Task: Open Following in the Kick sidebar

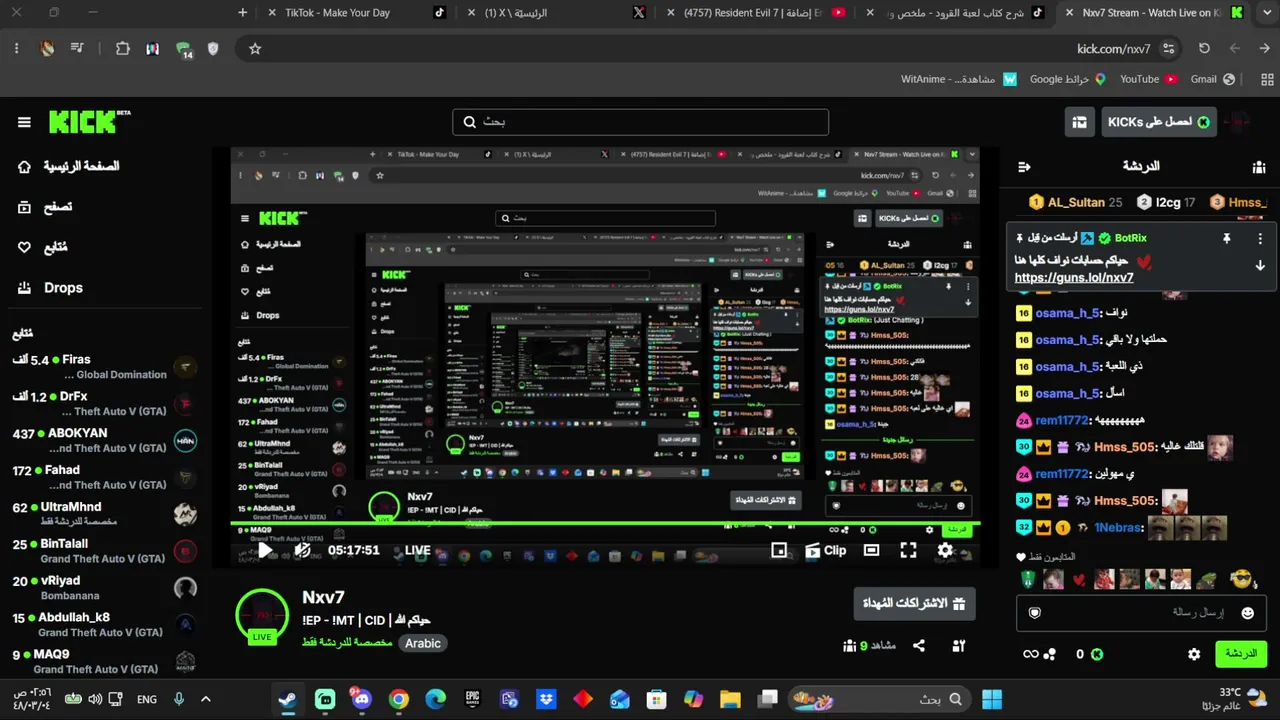Action: (x=42, y=247)
